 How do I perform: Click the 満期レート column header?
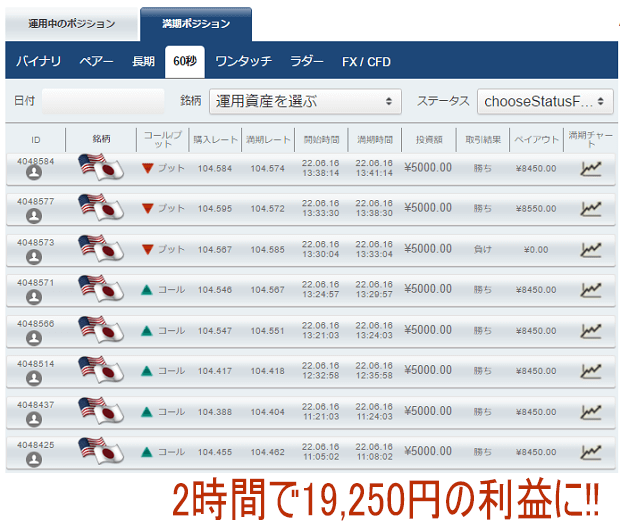[268, 140]
